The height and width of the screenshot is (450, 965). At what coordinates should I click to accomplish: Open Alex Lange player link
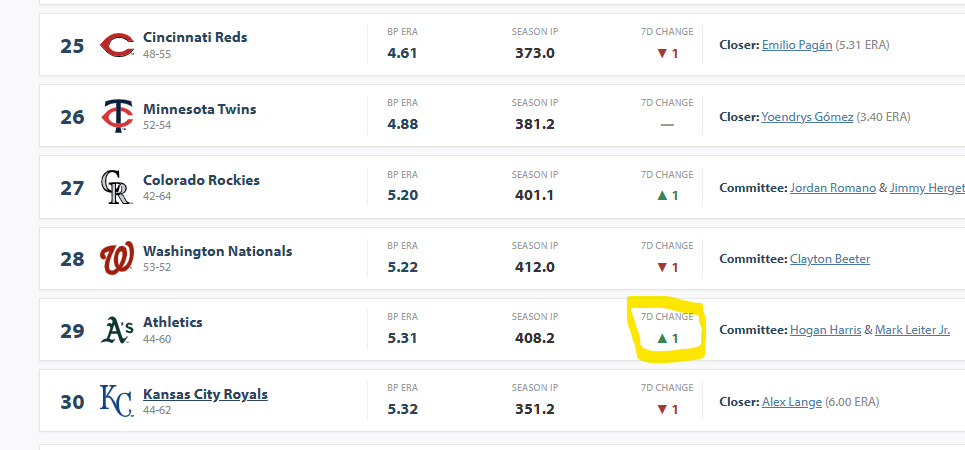pos(792,402)
